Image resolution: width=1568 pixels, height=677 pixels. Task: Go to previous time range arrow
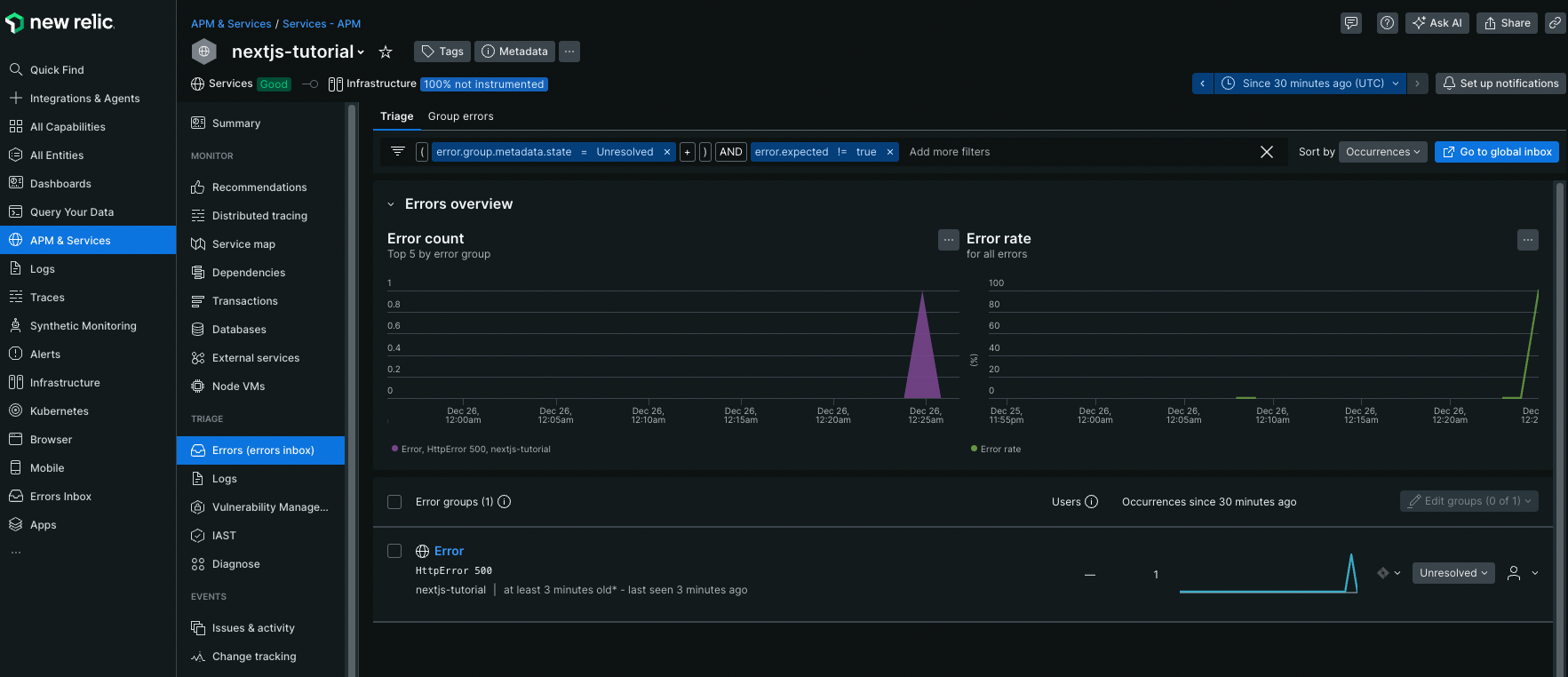point(1202,84)
